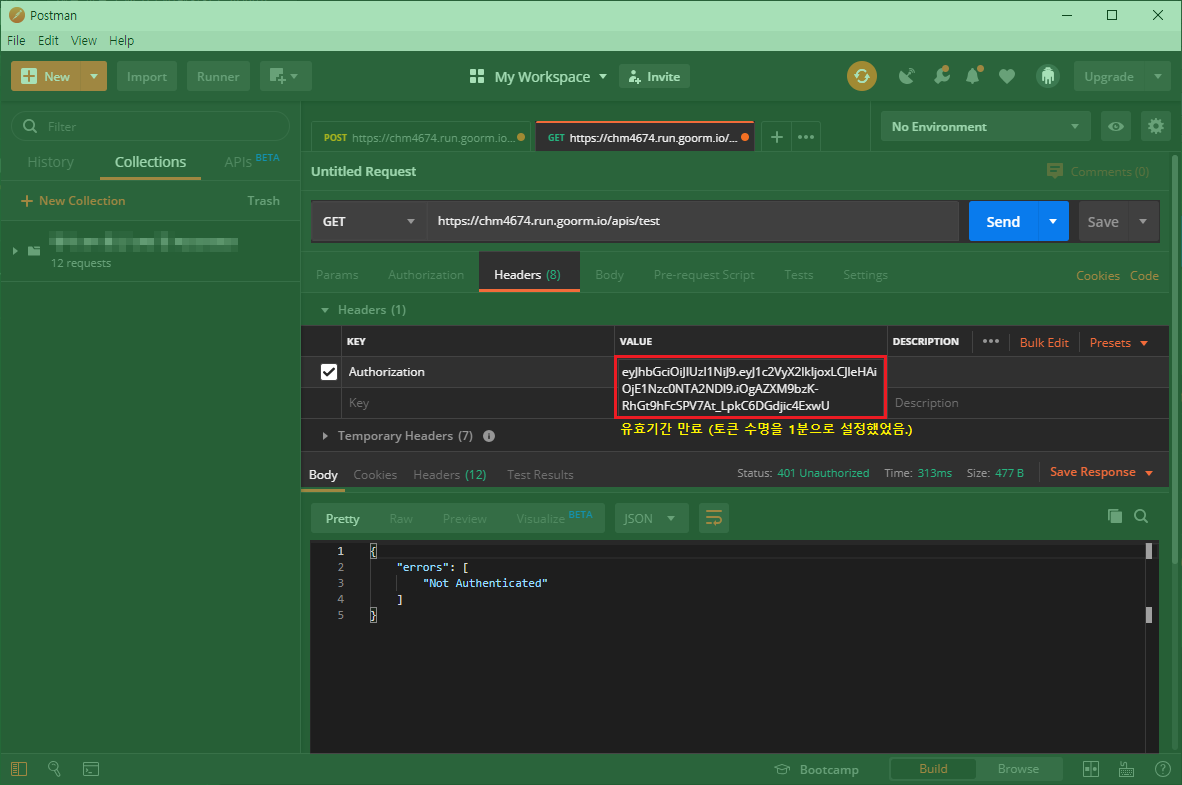Open the File menu

pos(16,40)
